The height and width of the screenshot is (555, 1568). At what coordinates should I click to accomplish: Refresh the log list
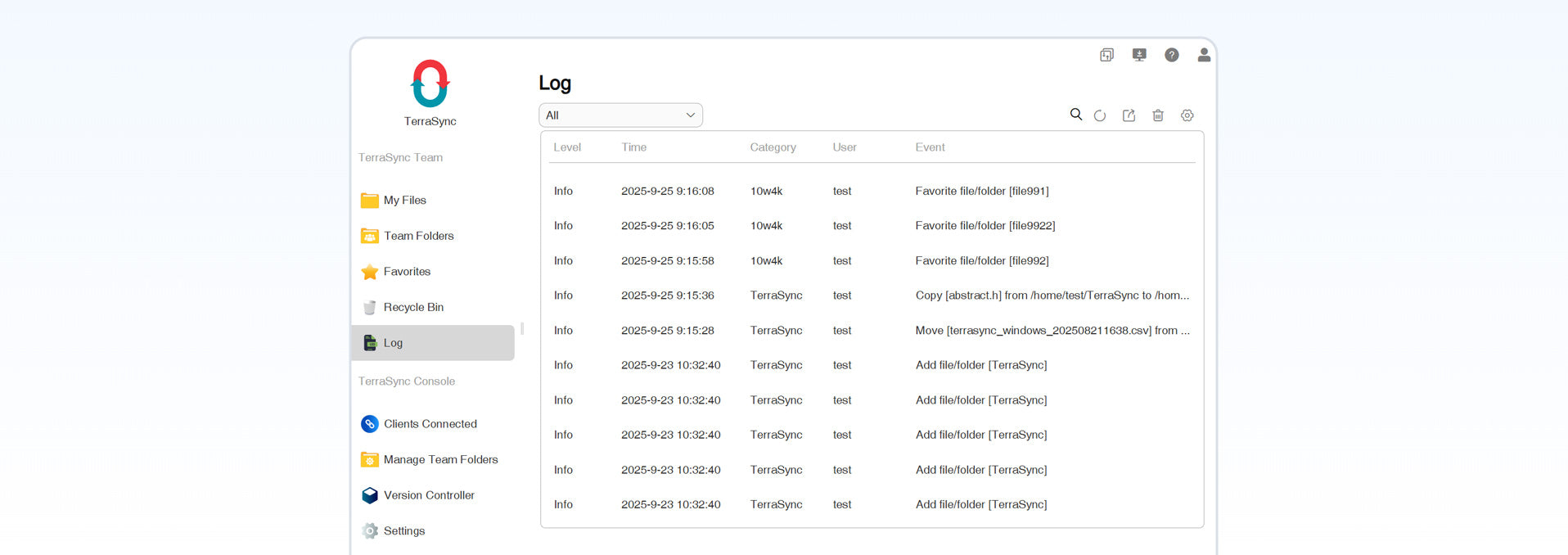point(1100,115)
